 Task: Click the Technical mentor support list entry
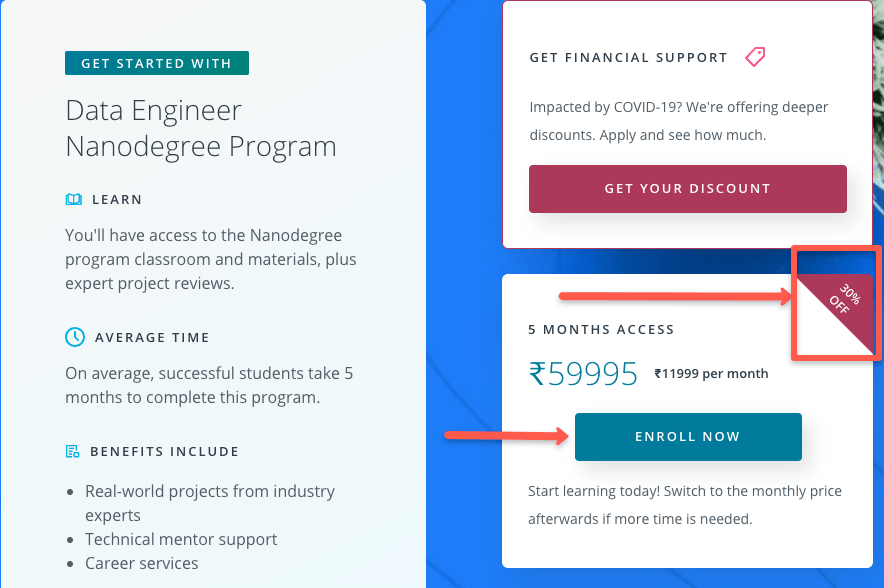(180, 539)
